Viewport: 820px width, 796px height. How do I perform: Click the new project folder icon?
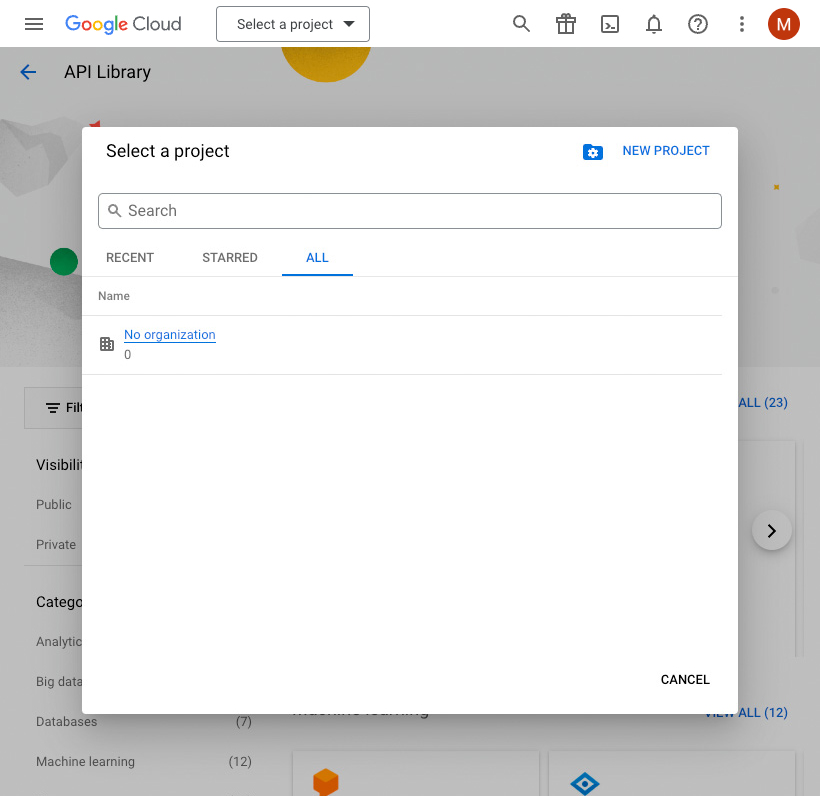pyautogui.click(x=593, y=152)
